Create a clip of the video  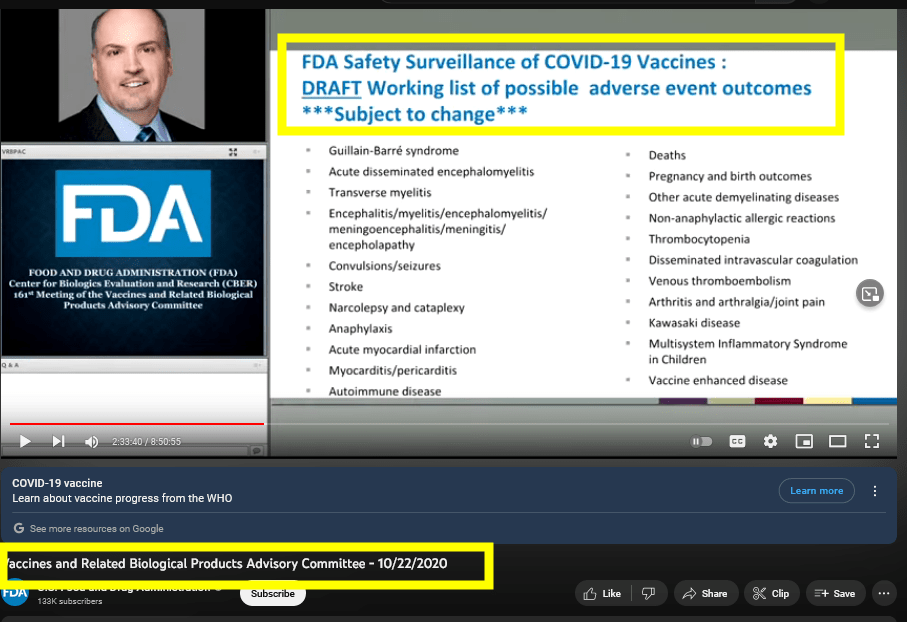pos(772,593)
